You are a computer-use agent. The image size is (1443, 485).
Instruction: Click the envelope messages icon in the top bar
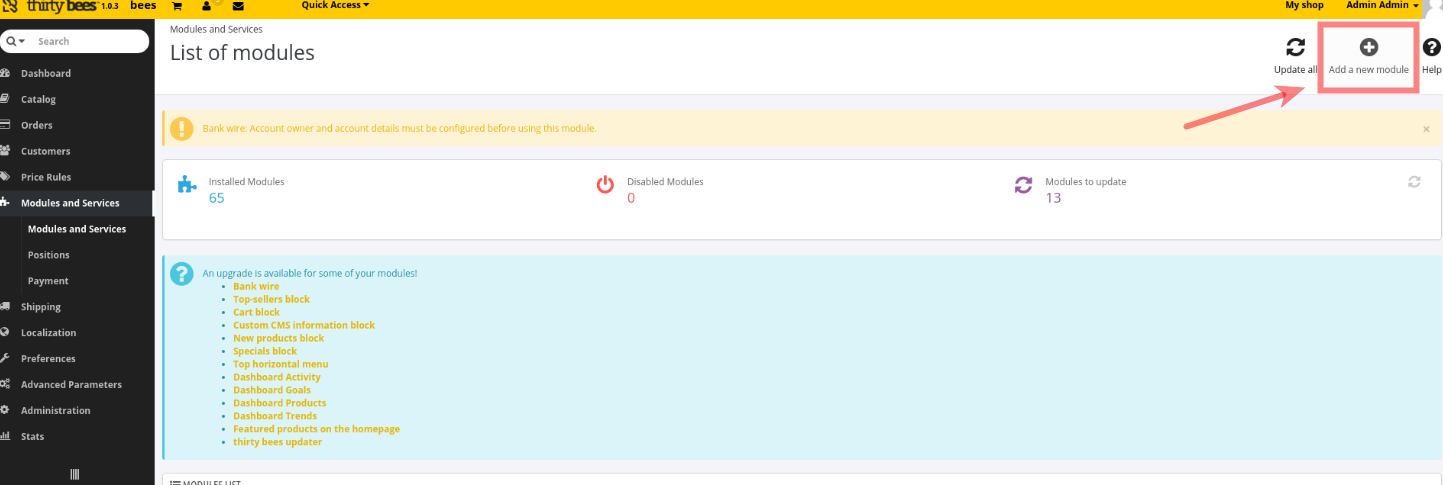238,6
